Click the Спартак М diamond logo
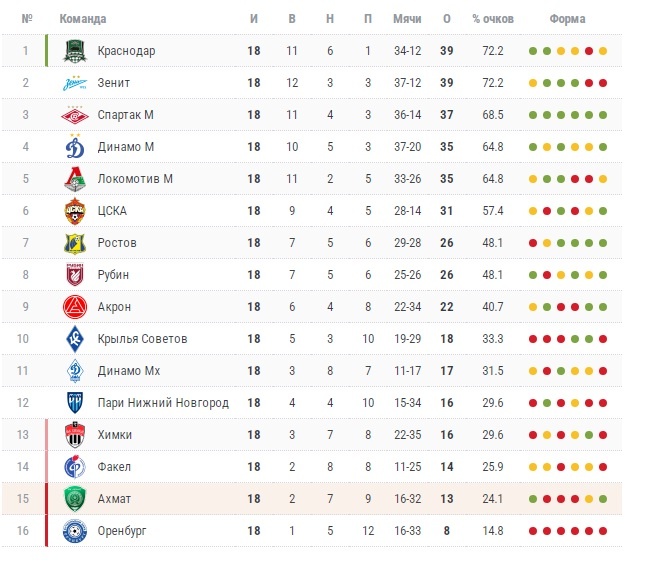 [x=75, y=115]
